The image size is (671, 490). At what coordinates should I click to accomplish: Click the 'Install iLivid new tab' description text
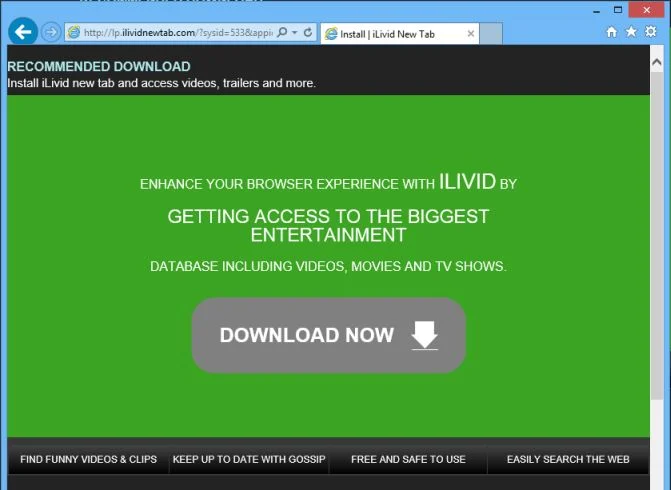tap(161, 83)
